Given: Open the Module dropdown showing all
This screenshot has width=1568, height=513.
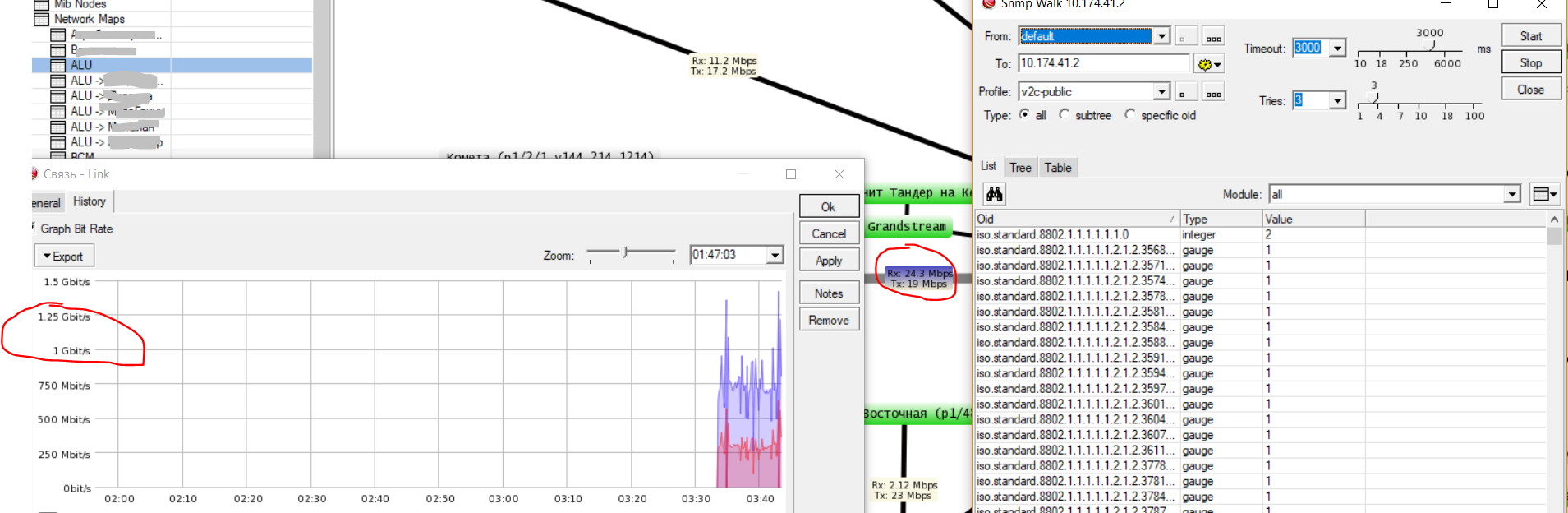Looking at the screenshot, I should tap(1512, 194).
